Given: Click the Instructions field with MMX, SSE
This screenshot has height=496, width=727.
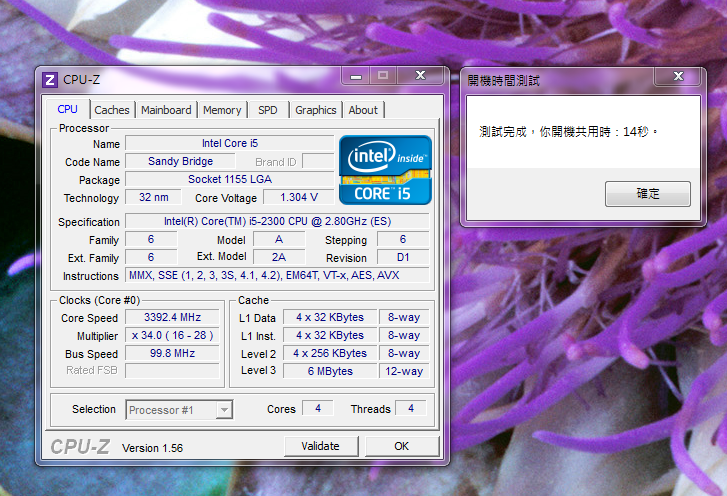Looking at the screenshot, I should [277, 275].
